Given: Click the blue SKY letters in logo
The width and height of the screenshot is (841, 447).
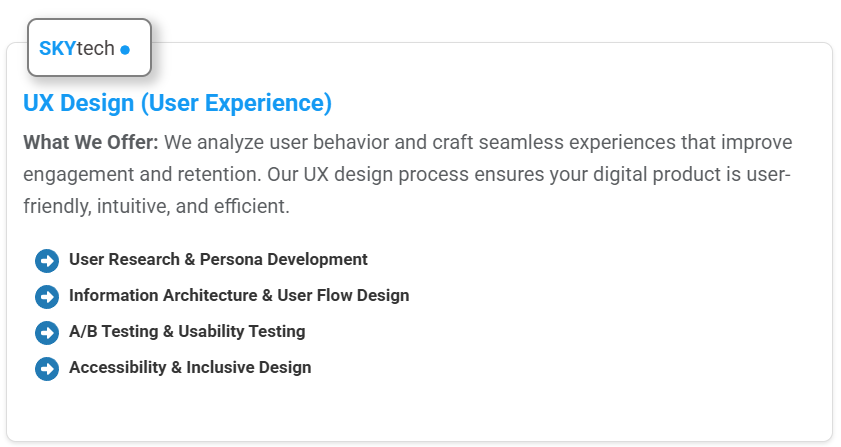Looking at the screenshot, I should coord(57,48).
